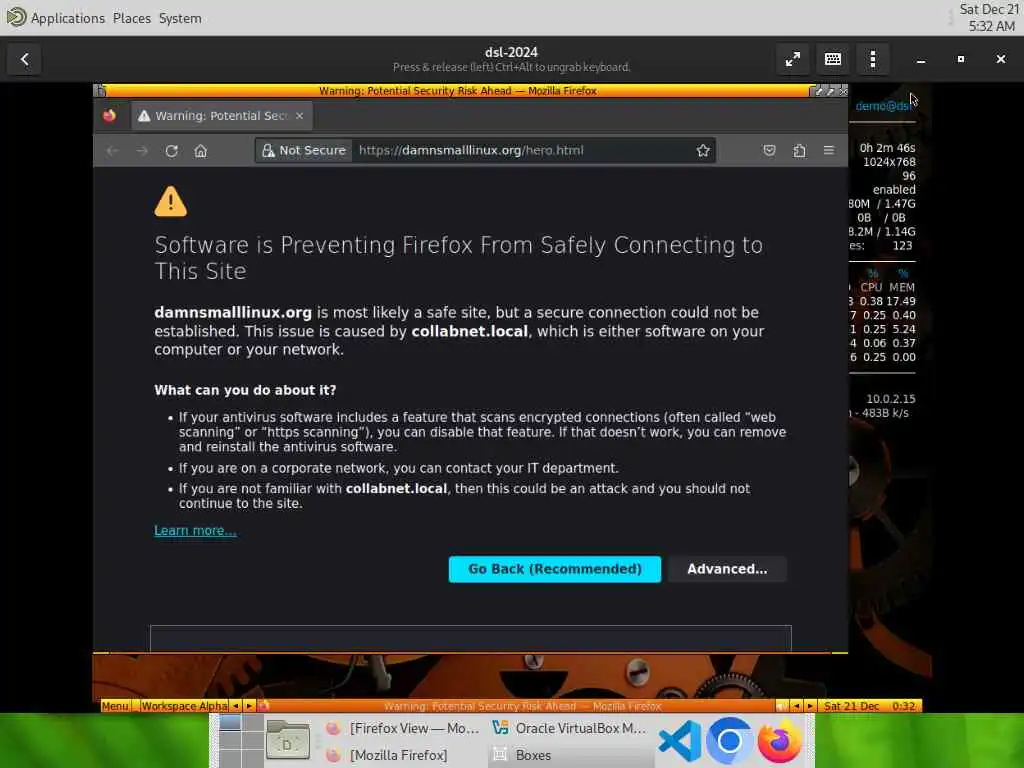Screen dimensions: 1024x768
Task: Click Firefox window menu icon in titlebar
Action: tap(99, 90)
